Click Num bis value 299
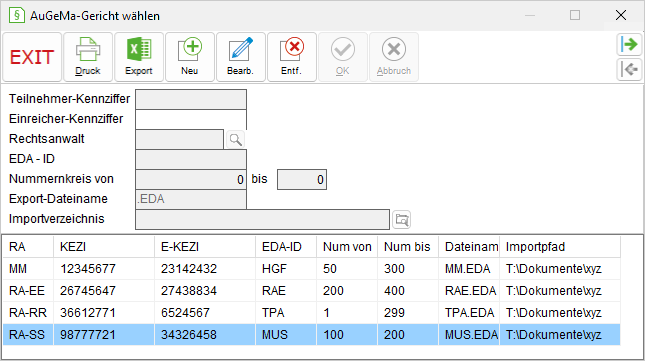The image size is (645, 361). coord(394,313)
